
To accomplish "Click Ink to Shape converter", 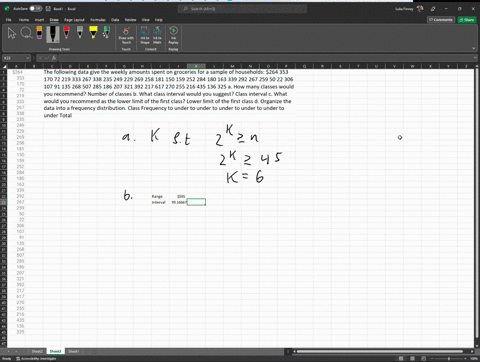I will point(145,35).
